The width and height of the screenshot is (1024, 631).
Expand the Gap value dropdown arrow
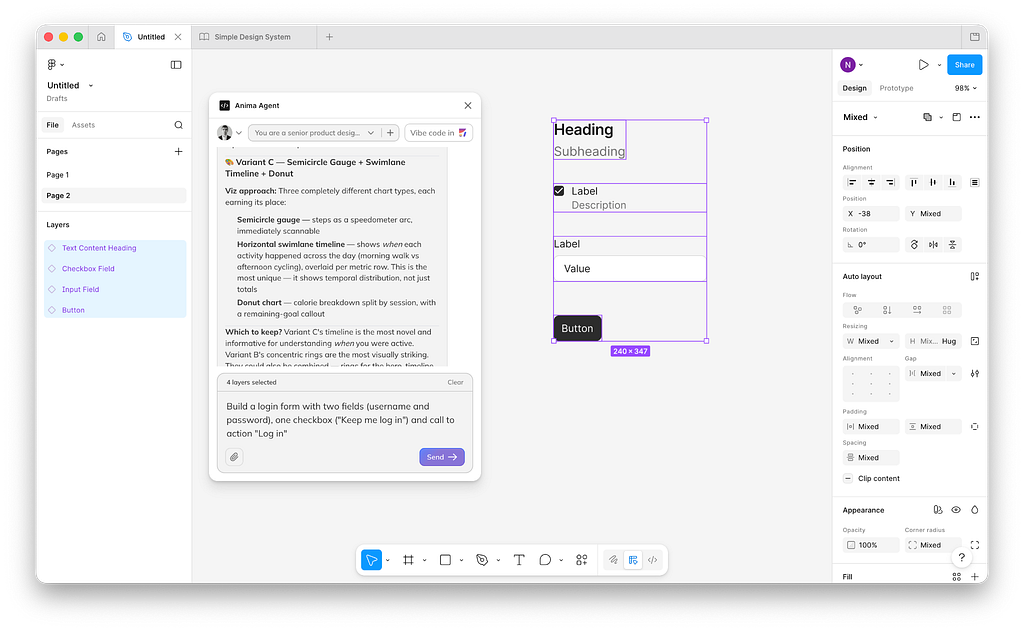pyautogui.click(x=954, y=373)
